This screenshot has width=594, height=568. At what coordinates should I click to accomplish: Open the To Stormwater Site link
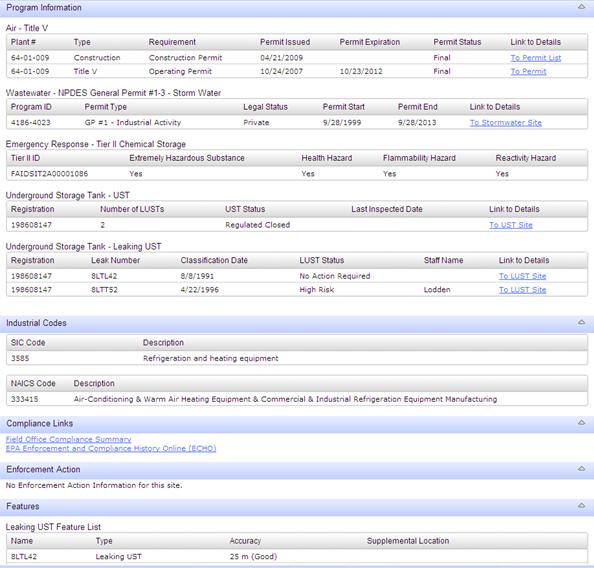[x=505, y=123]
